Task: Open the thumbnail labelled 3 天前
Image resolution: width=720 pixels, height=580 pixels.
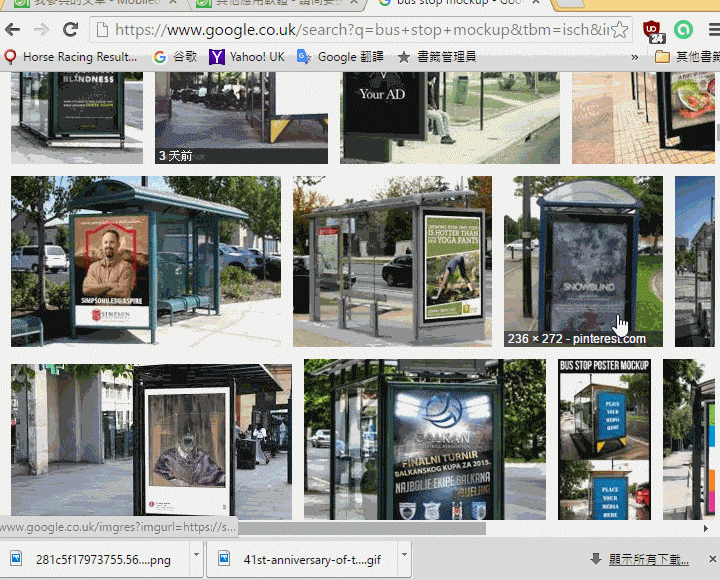Action: (242, 118)
